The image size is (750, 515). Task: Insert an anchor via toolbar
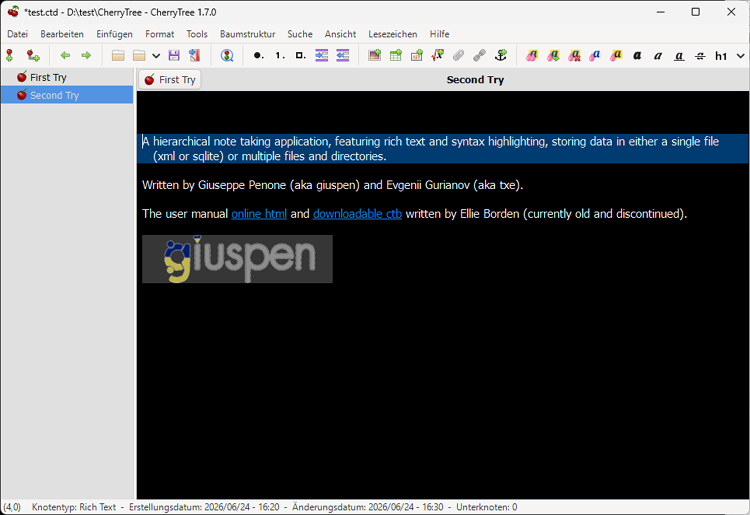(500, 55)
